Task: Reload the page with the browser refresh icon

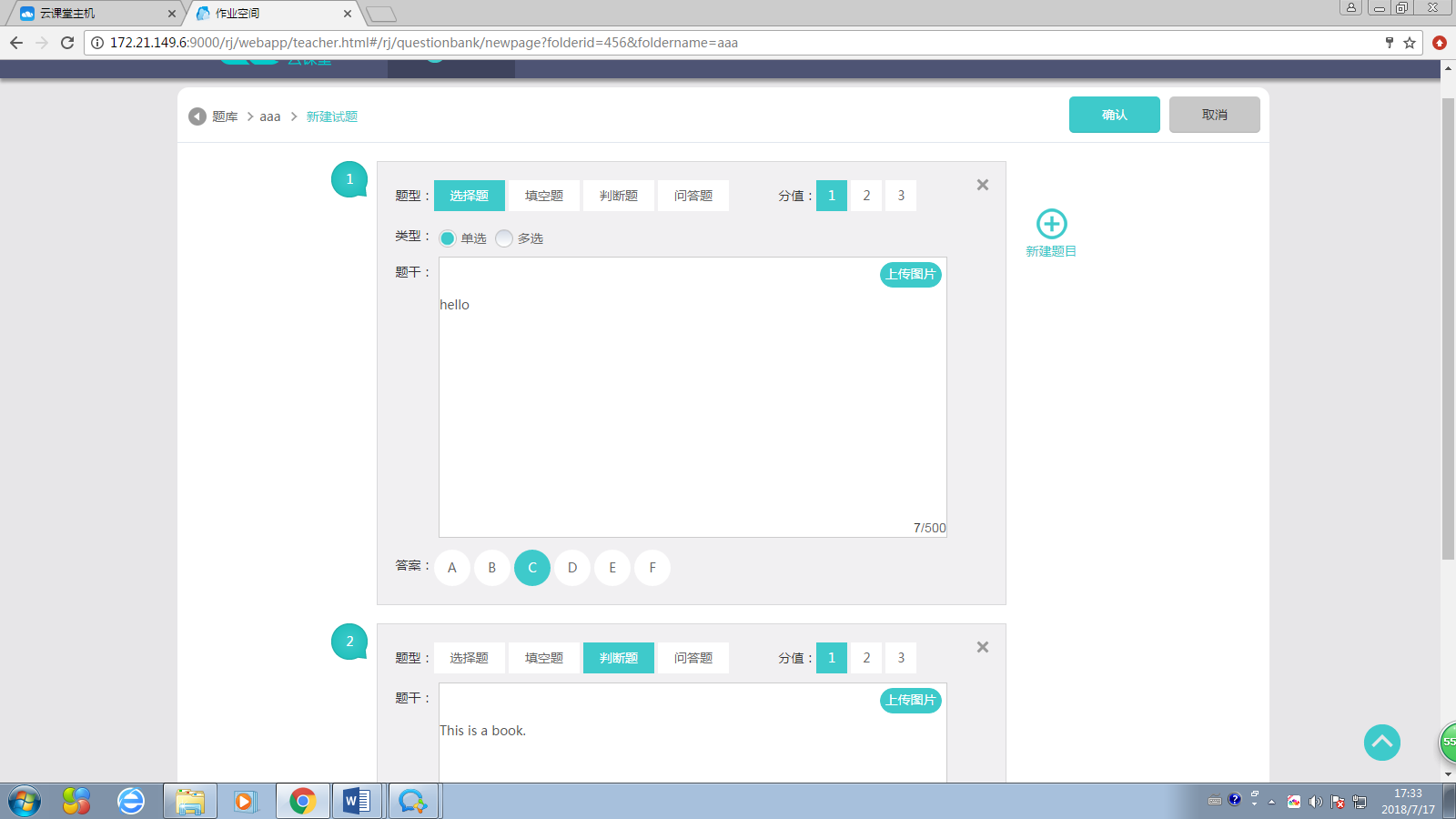Action: coord(67,43)
